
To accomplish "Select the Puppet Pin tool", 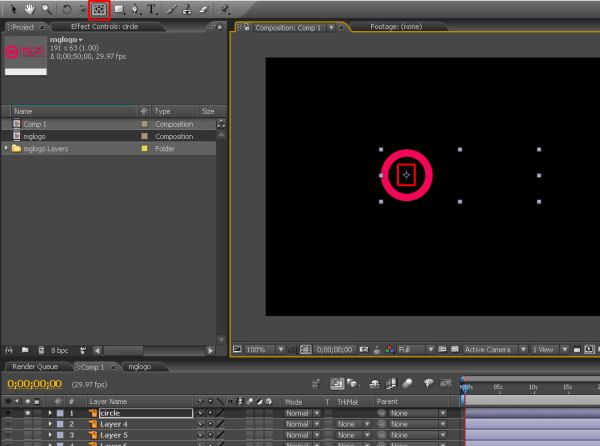I will pos(224,10).
